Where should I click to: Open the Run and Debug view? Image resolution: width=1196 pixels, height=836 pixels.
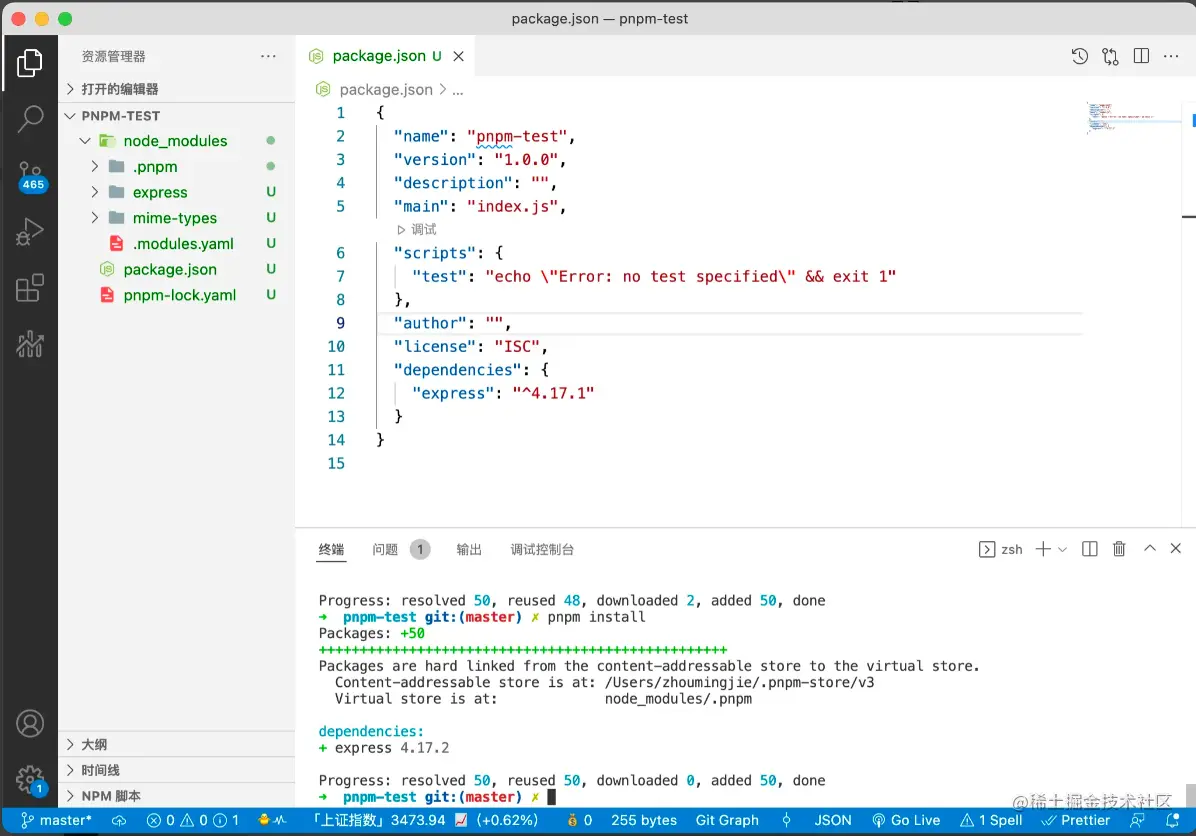click(30, 231)
